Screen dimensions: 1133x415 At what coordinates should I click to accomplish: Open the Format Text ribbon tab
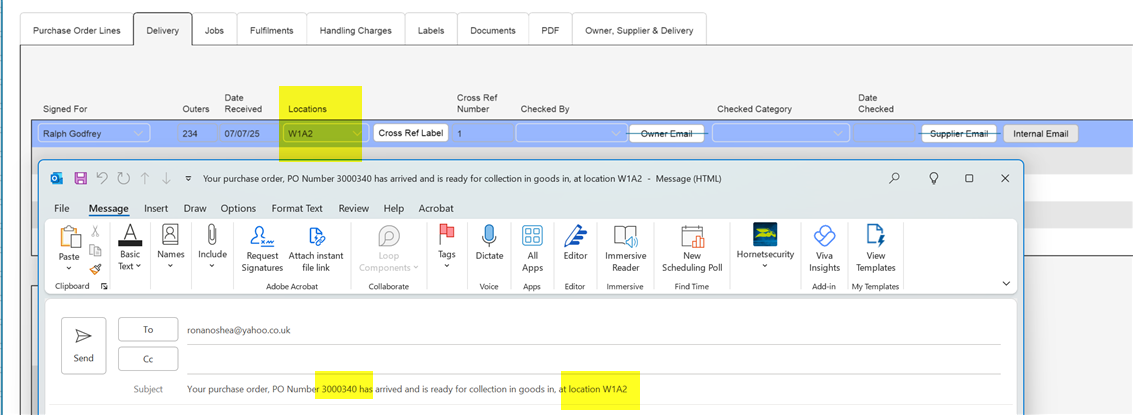pos(297,208)
